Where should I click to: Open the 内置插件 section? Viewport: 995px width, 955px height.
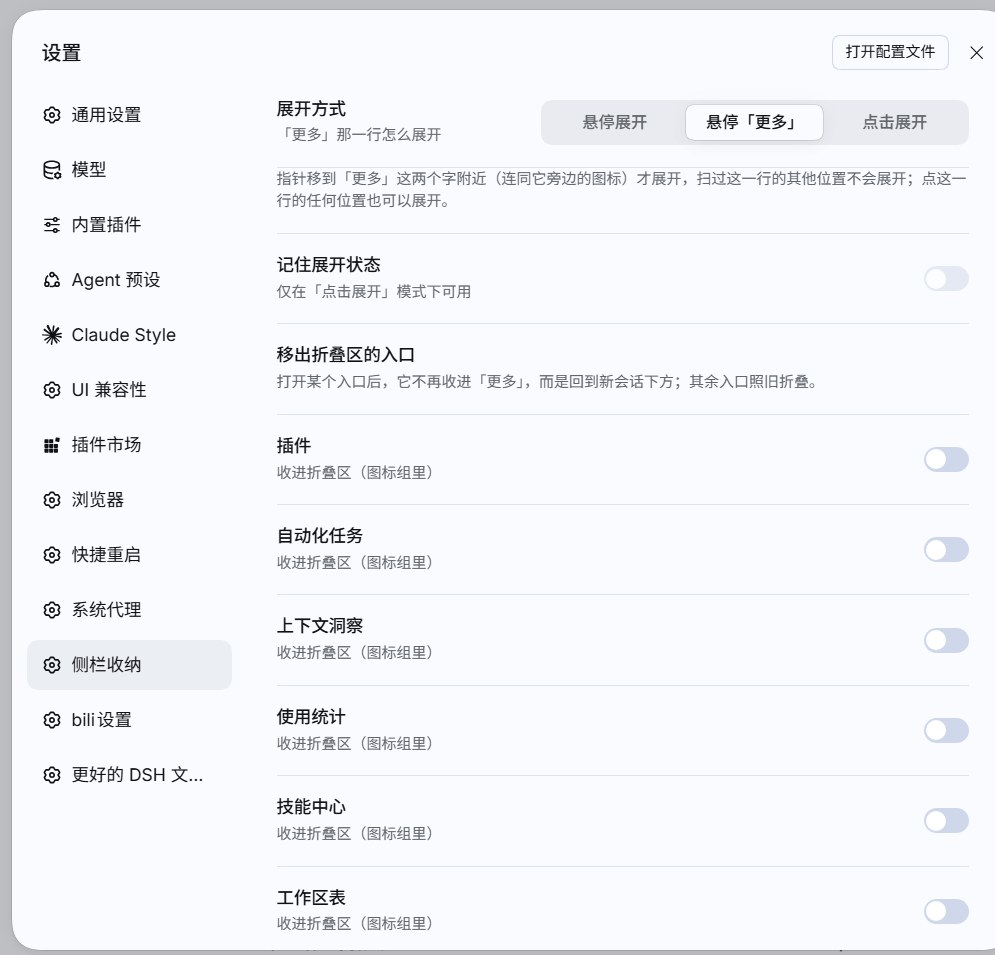click(x=129, y=225)
